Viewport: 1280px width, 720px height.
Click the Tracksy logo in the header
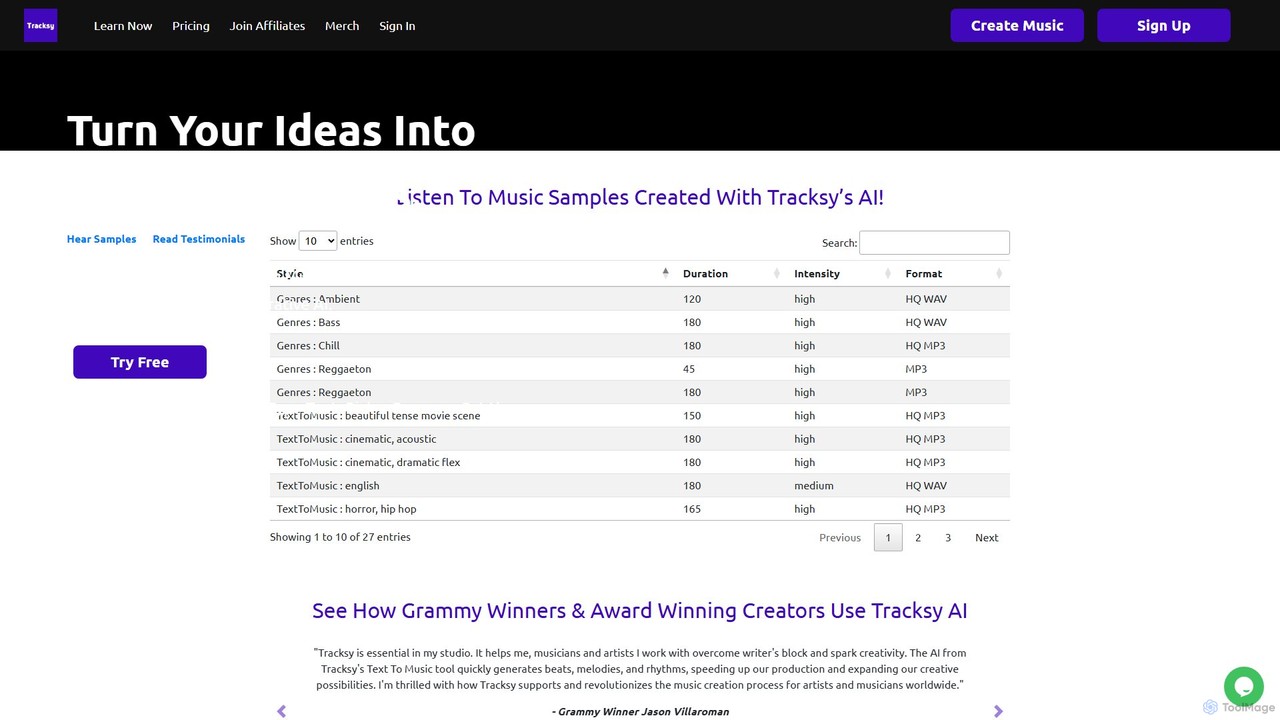40,26
